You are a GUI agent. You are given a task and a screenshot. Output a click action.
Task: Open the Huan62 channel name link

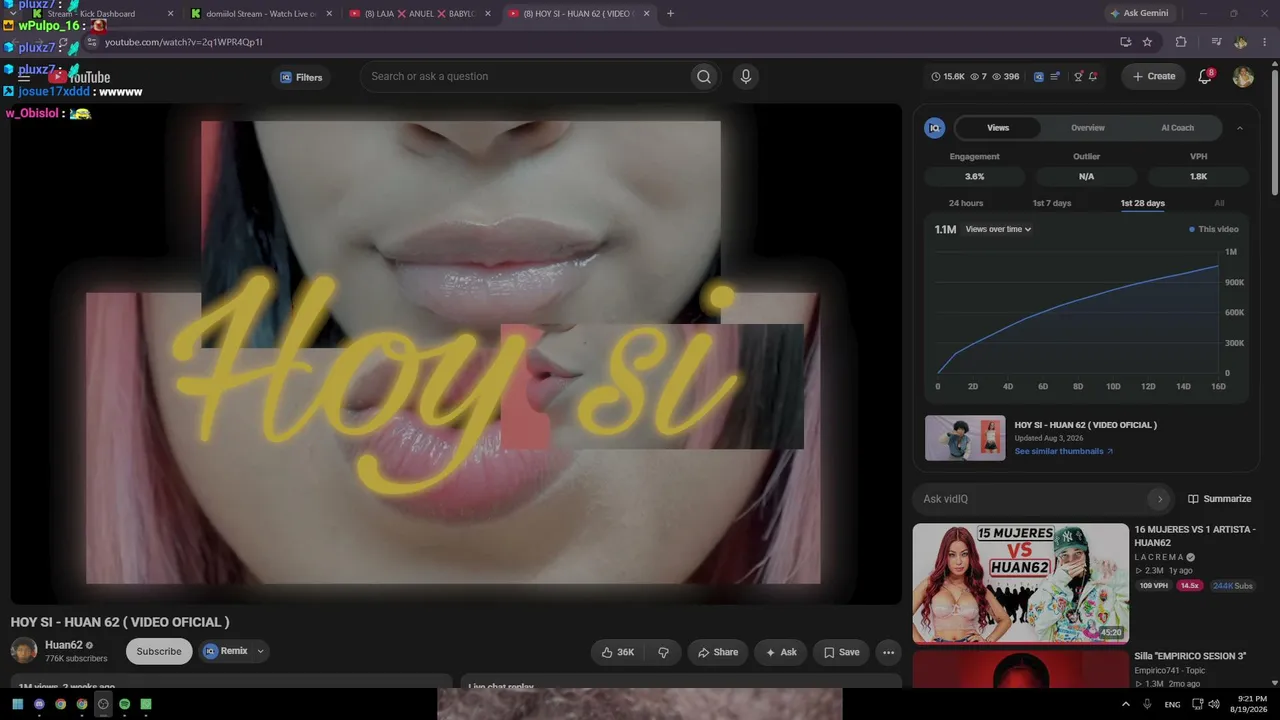tap(64, 645)
